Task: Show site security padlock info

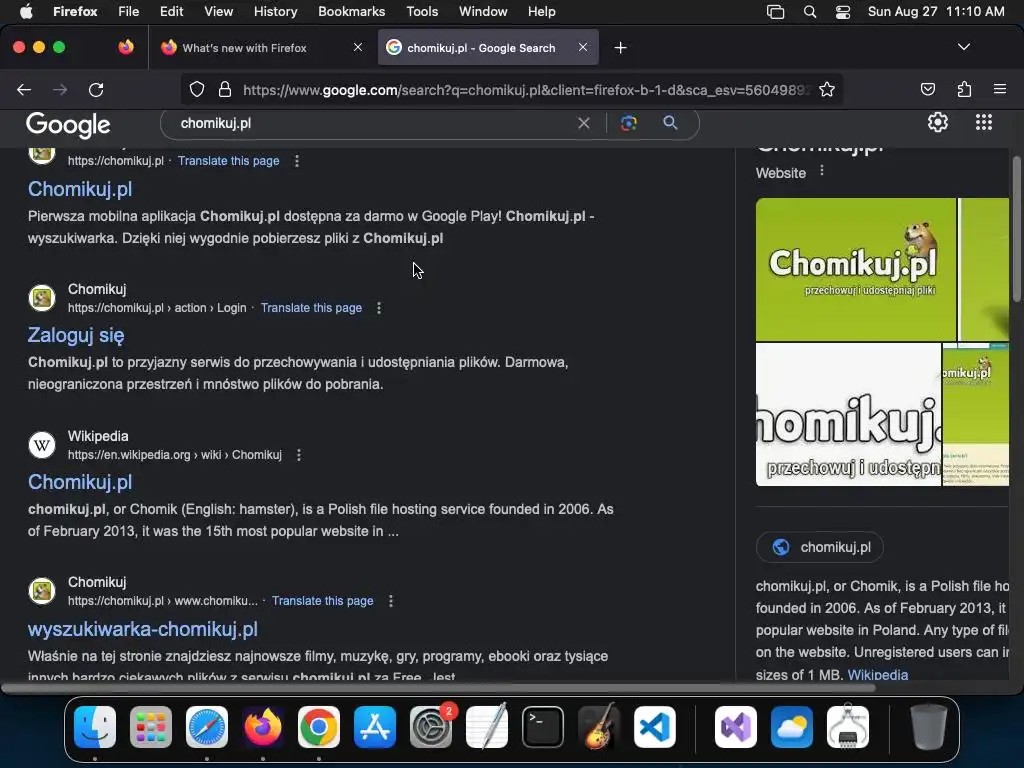Action: pos(225,89)
